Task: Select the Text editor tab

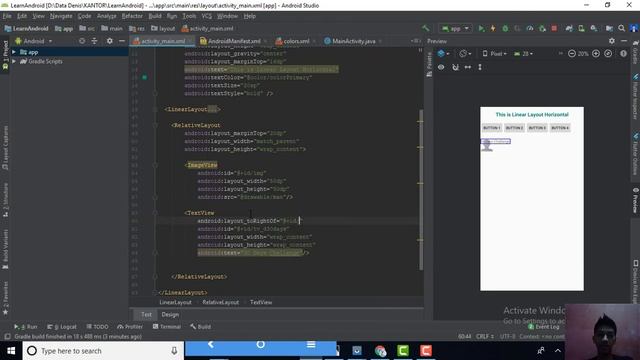Action: pyautogui.click(x=146, y=315)
